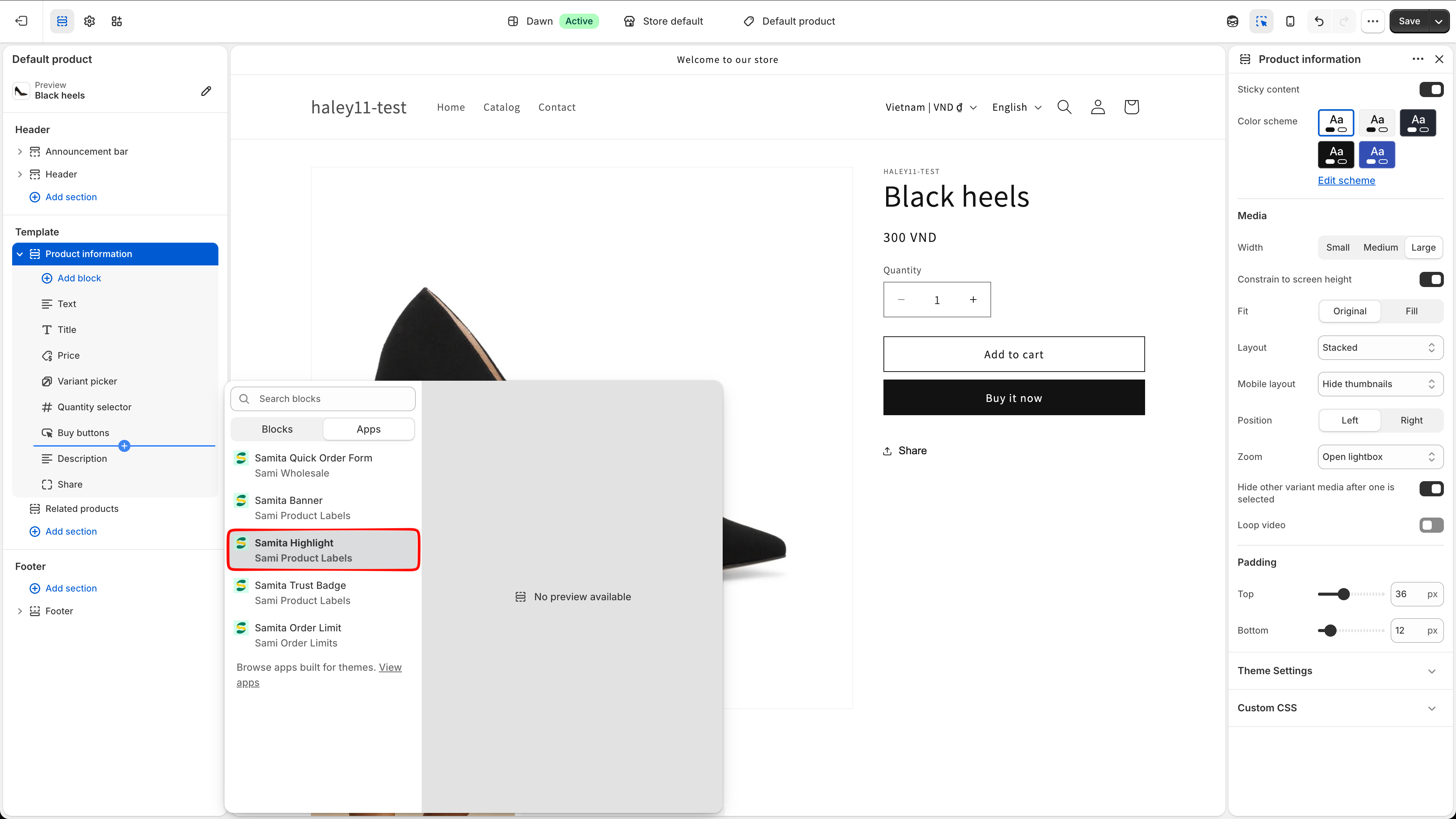Toggle hide other variant media switch
The width and height of the screenshot is (1456, 819).
pos(1431,488)
